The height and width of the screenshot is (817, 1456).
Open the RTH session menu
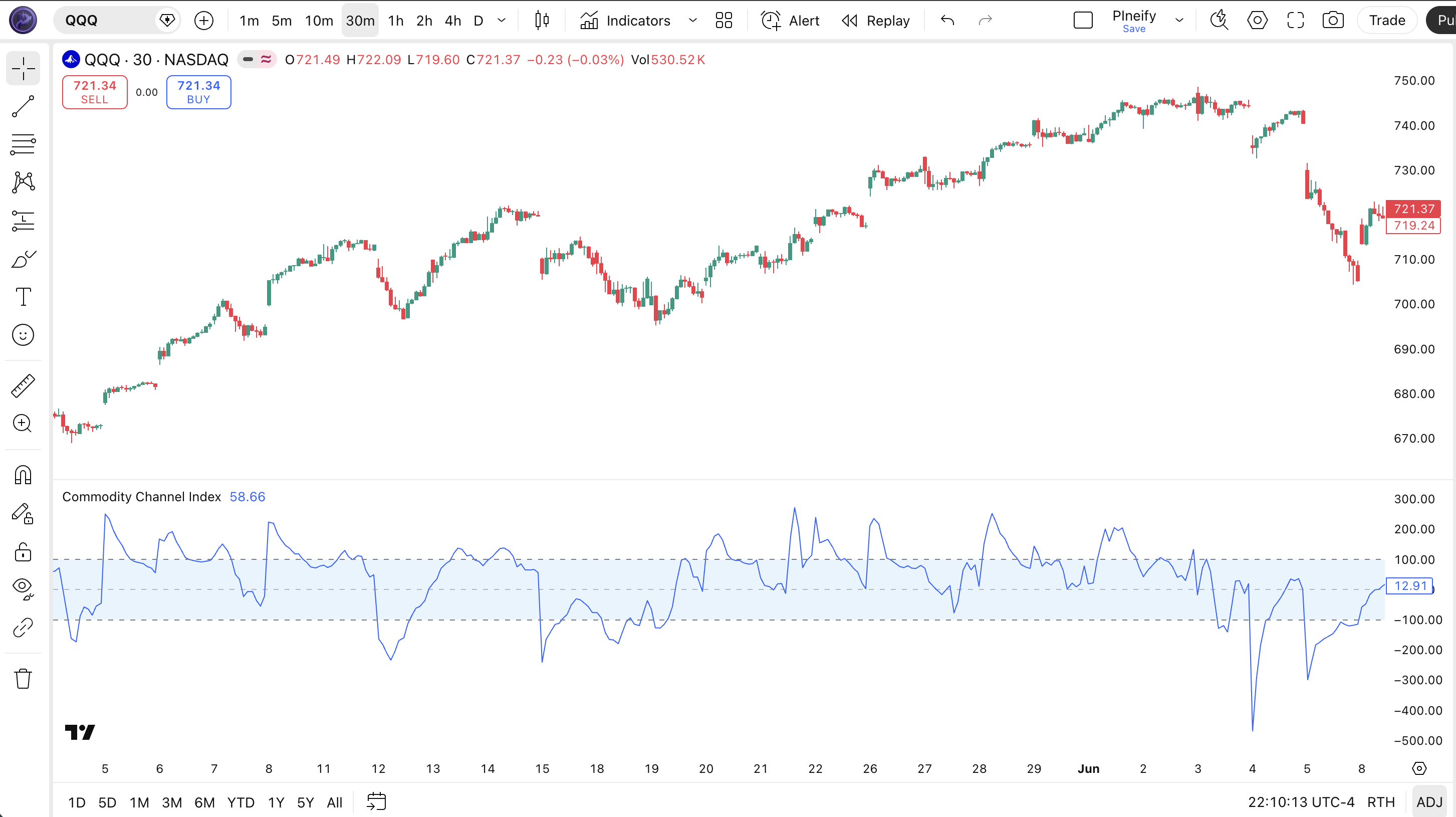coord(1381,802)
